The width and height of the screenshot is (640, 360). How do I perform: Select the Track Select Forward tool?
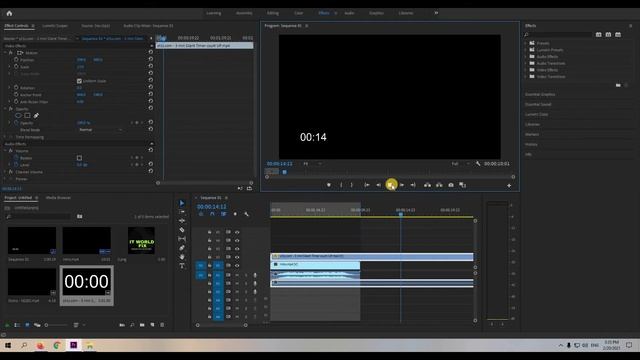click(x=182, y=212)
